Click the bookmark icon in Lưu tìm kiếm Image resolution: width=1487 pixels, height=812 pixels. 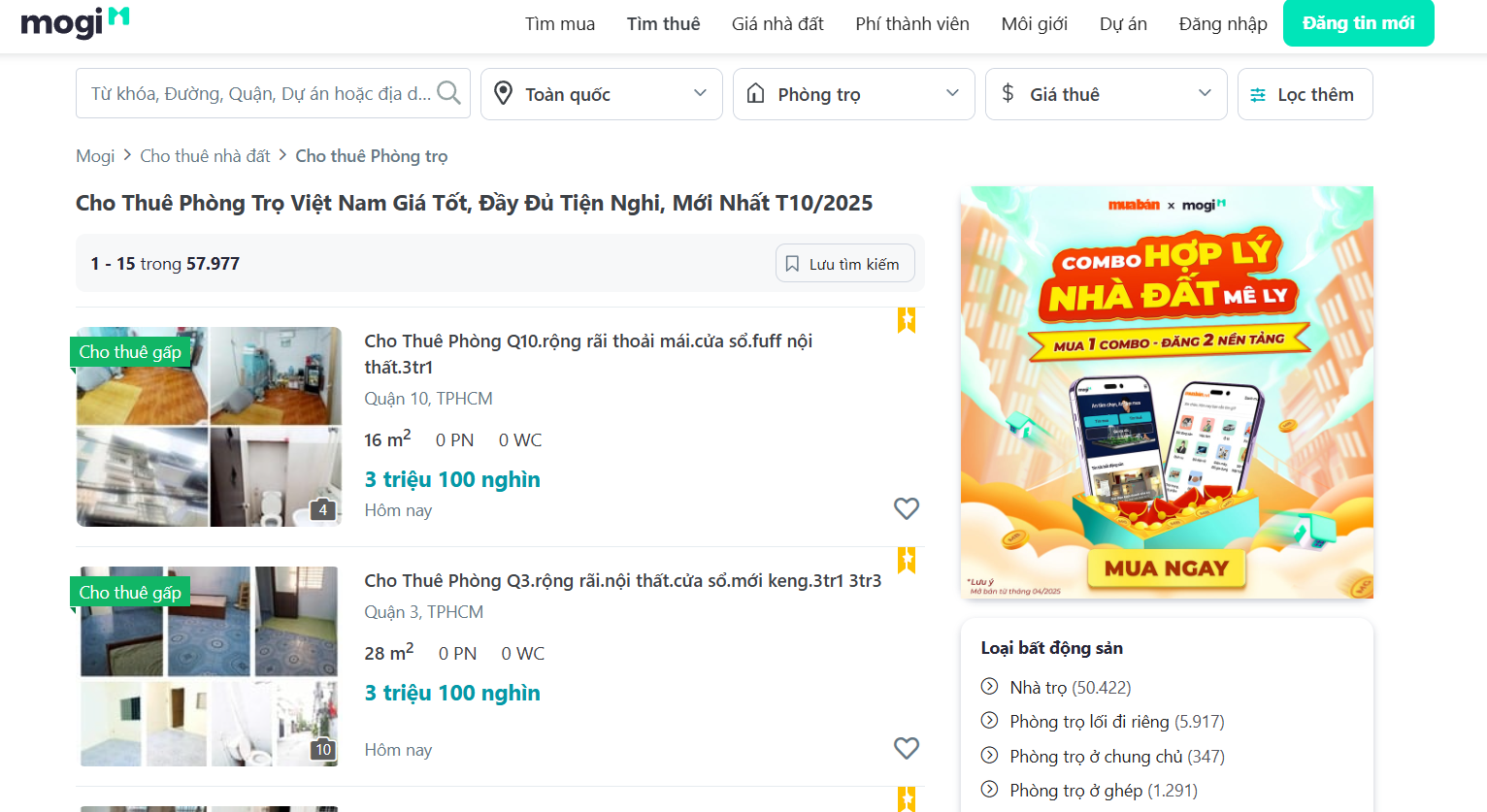click(792, 263)
